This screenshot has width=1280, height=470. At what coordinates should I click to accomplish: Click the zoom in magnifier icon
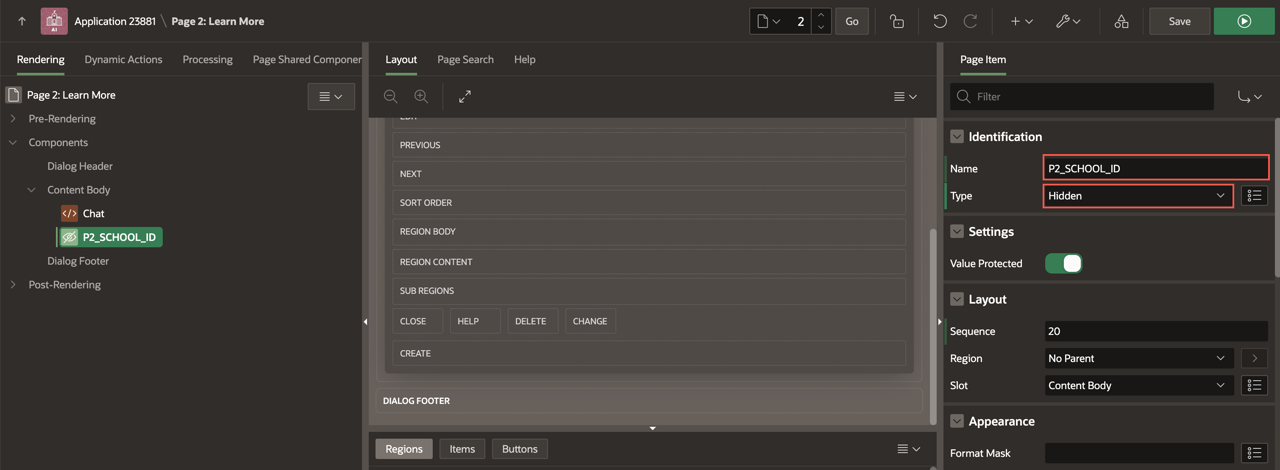[x=421, y=96]
